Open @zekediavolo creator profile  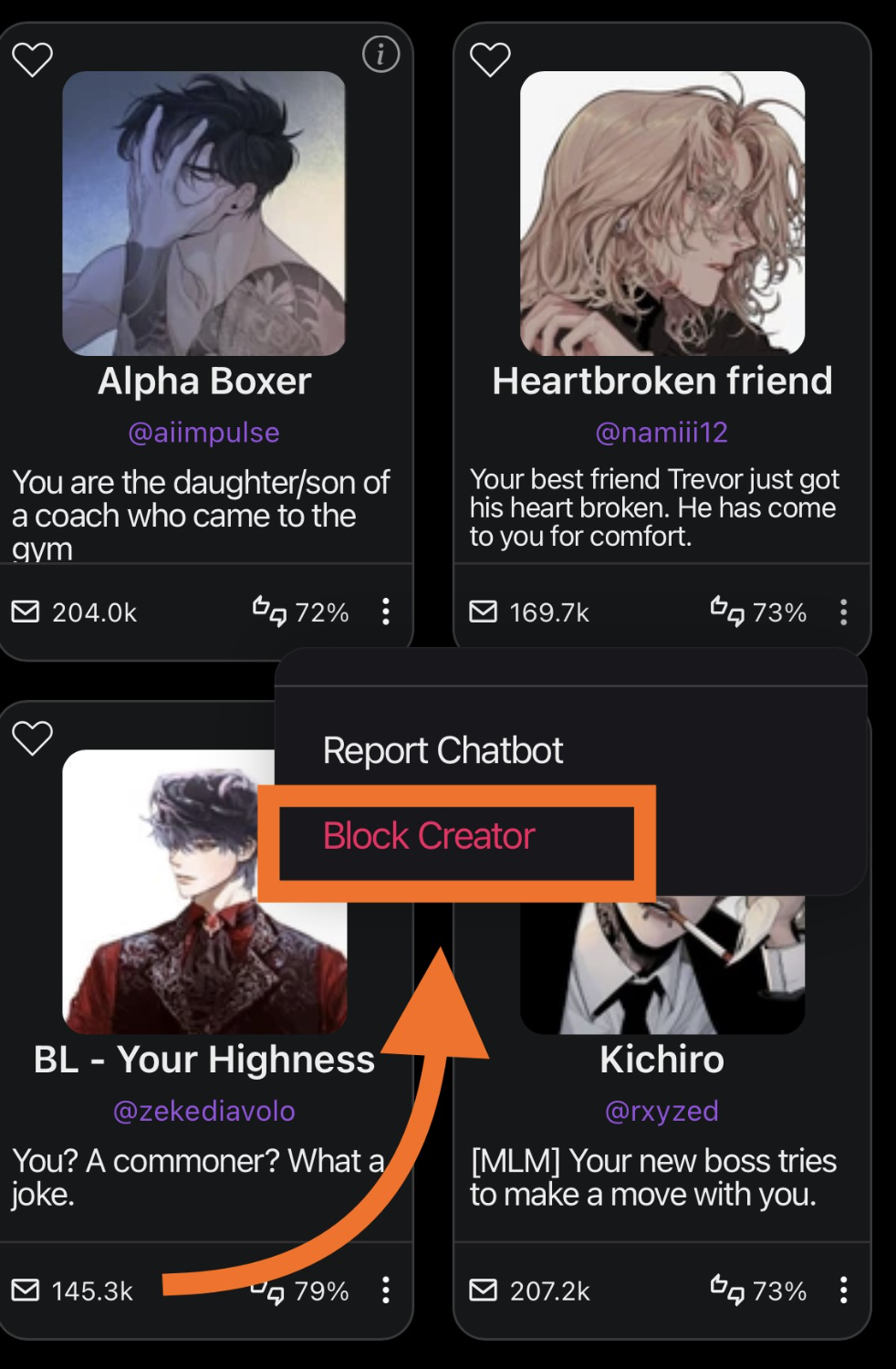pos(203,1111)
